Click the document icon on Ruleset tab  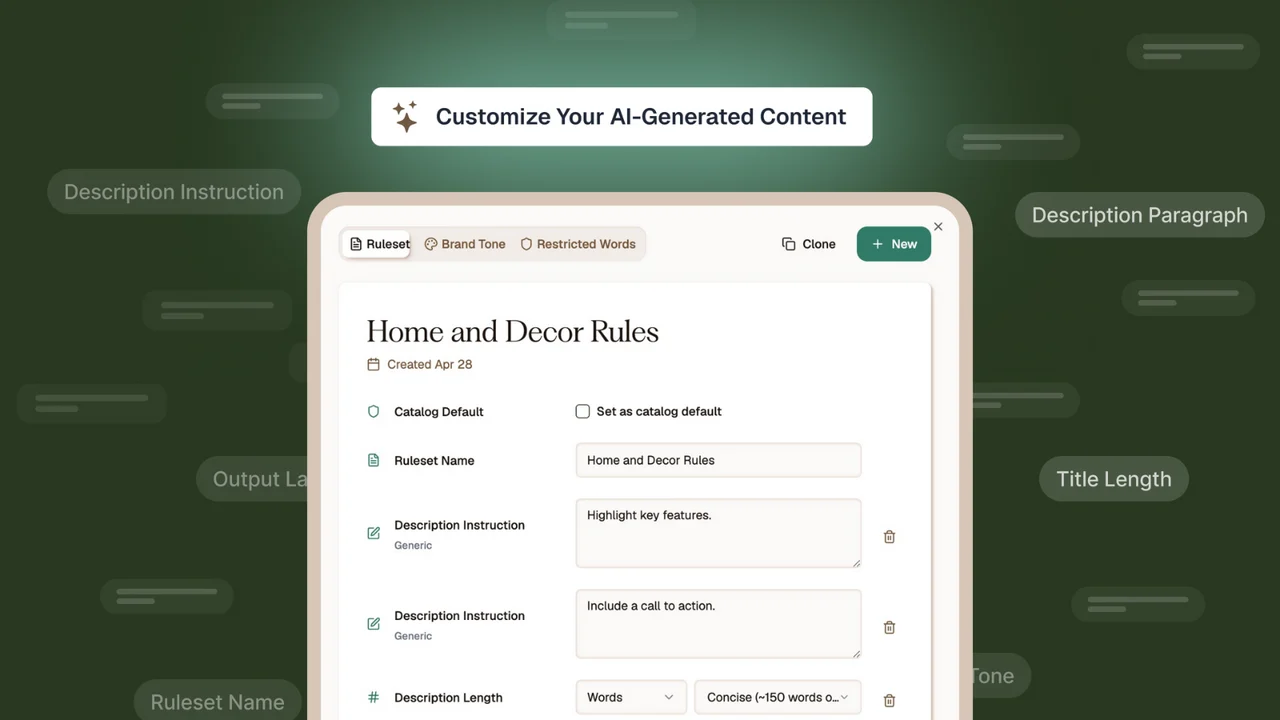[x=356, y=244]
